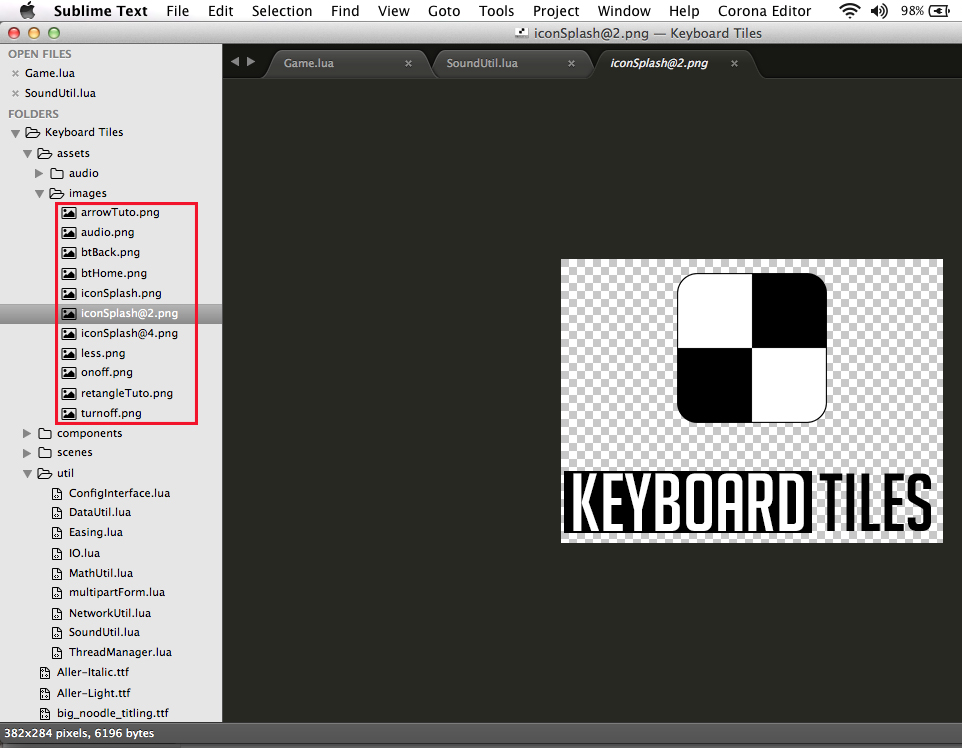Click the volume icon in the menu bar
This screenshot has width=962, height=748.
[881, 11]
